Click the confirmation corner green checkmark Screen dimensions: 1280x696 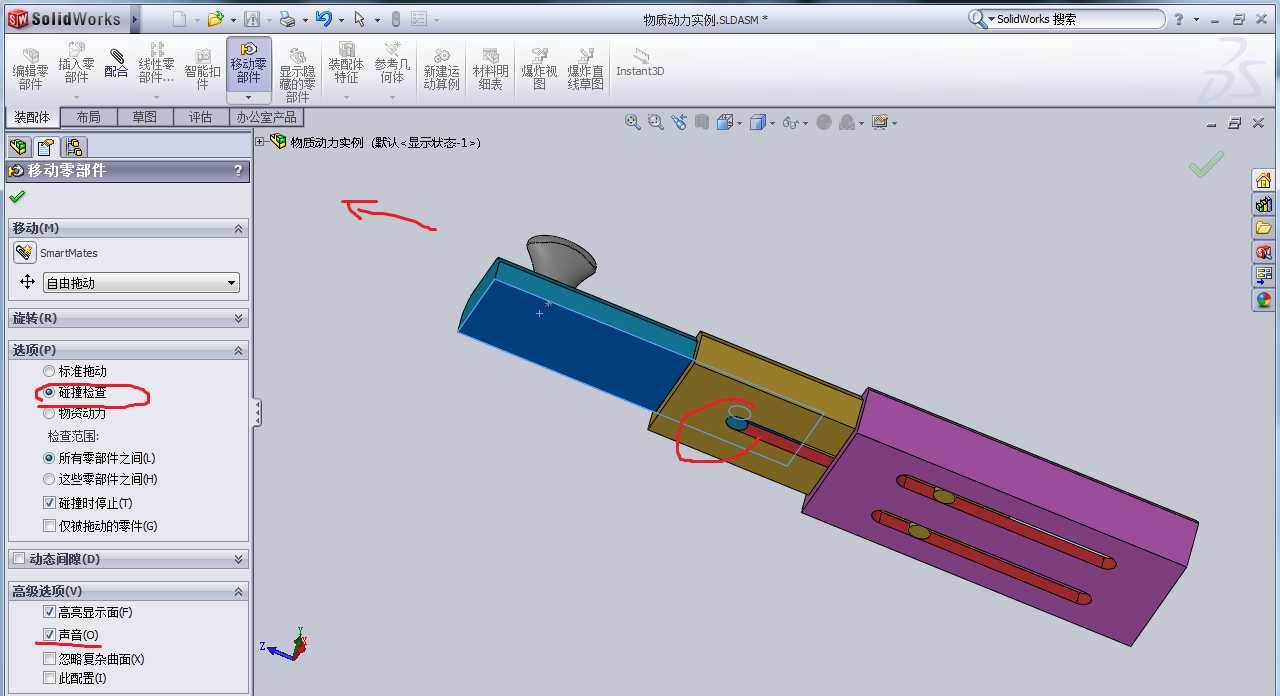click(1207, 164)
